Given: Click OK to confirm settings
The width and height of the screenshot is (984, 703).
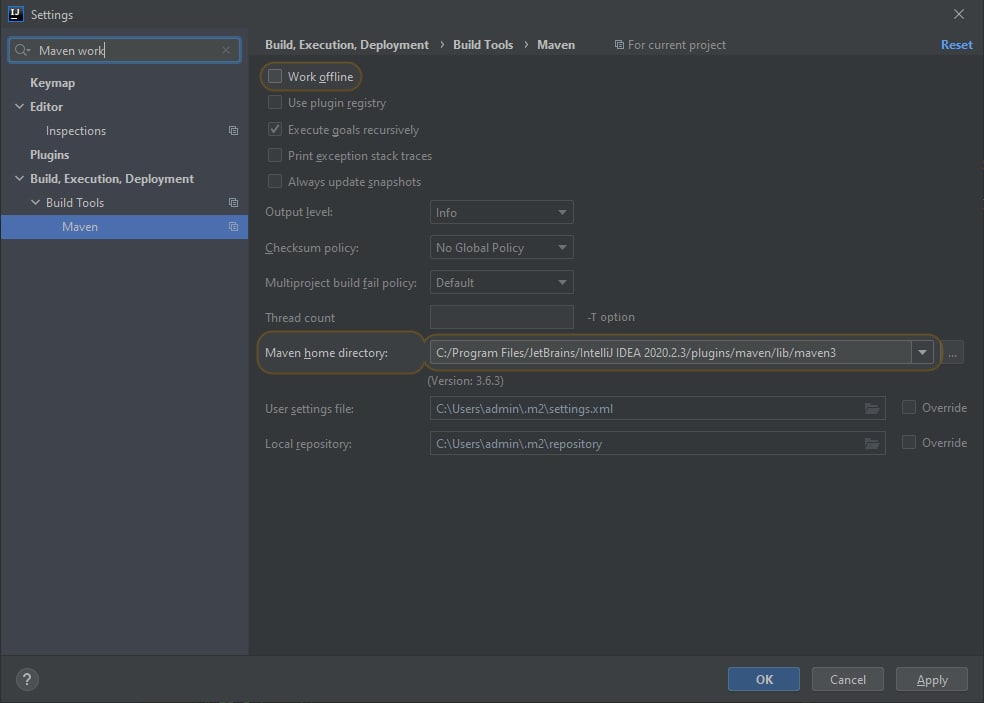Looking at the screenshot, I should pyautogui.click(x=764, y=679).
